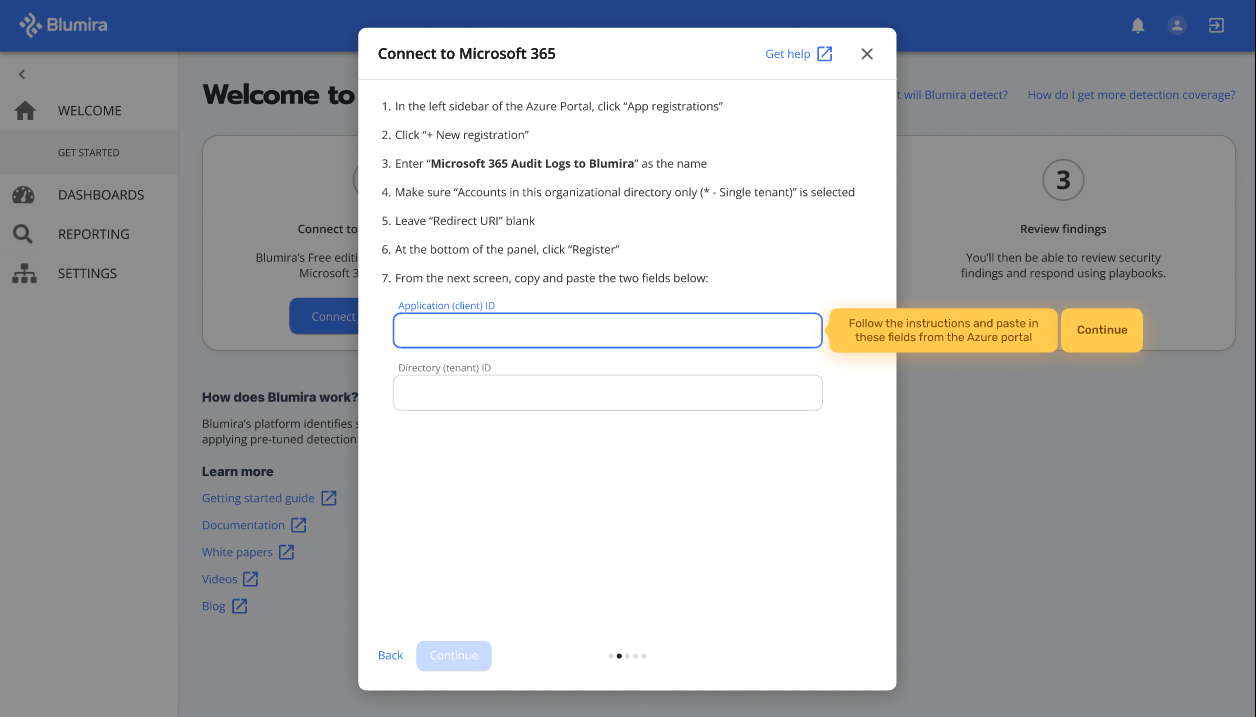This screenshot has height=717, width=1256.
Task: Select GET STARTED in the sidebar
Action: coord(89,153)
